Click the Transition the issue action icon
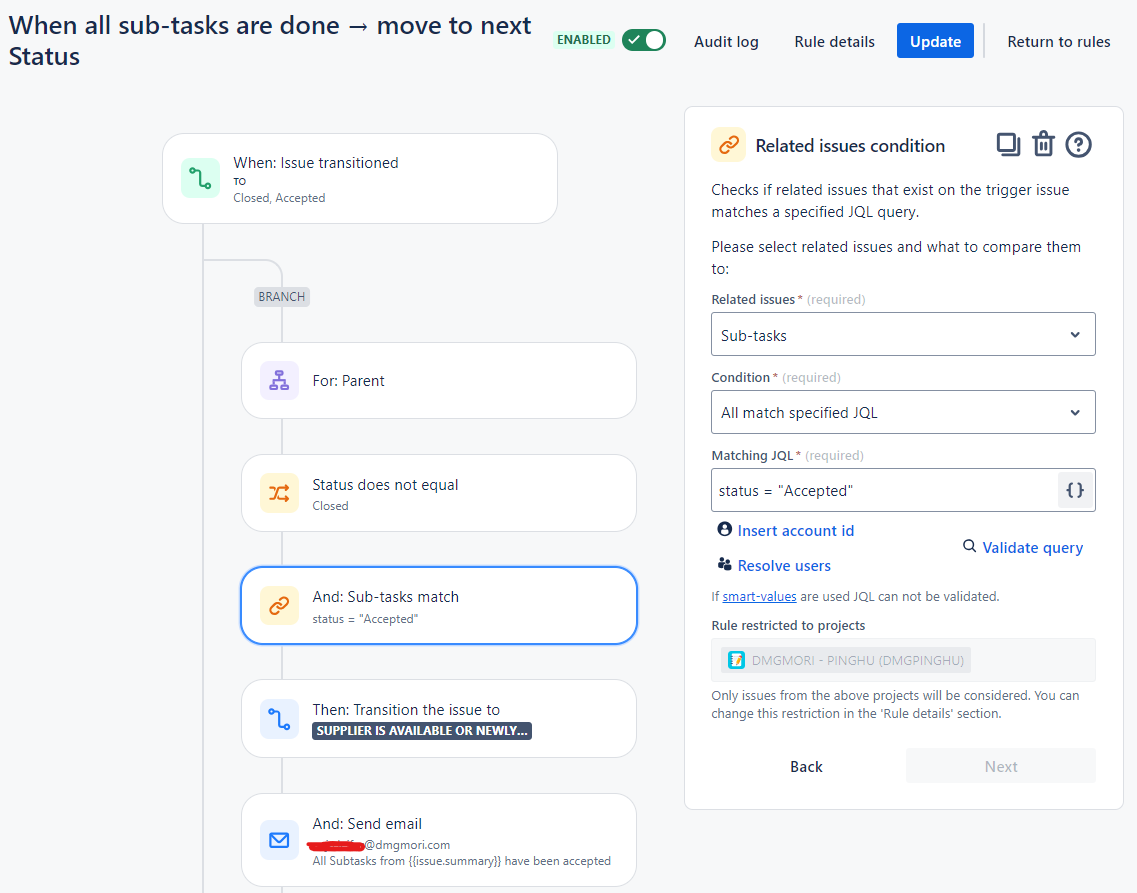 (x=279, y=719)
